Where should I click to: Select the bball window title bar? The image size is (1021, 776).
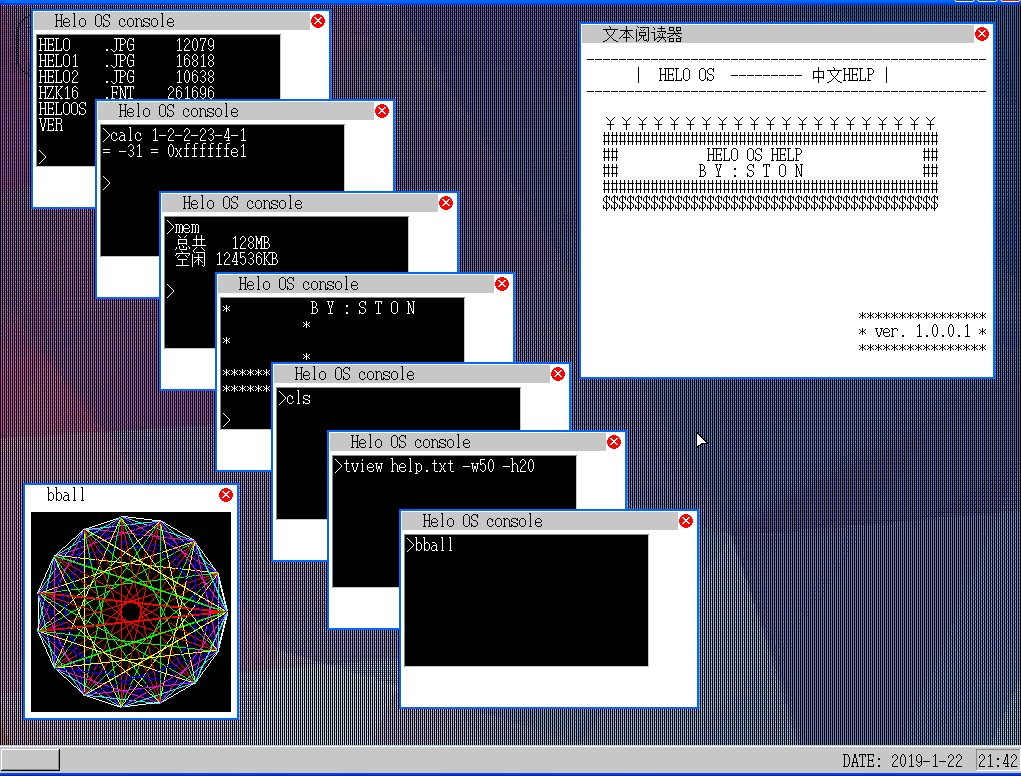(120, 495)
